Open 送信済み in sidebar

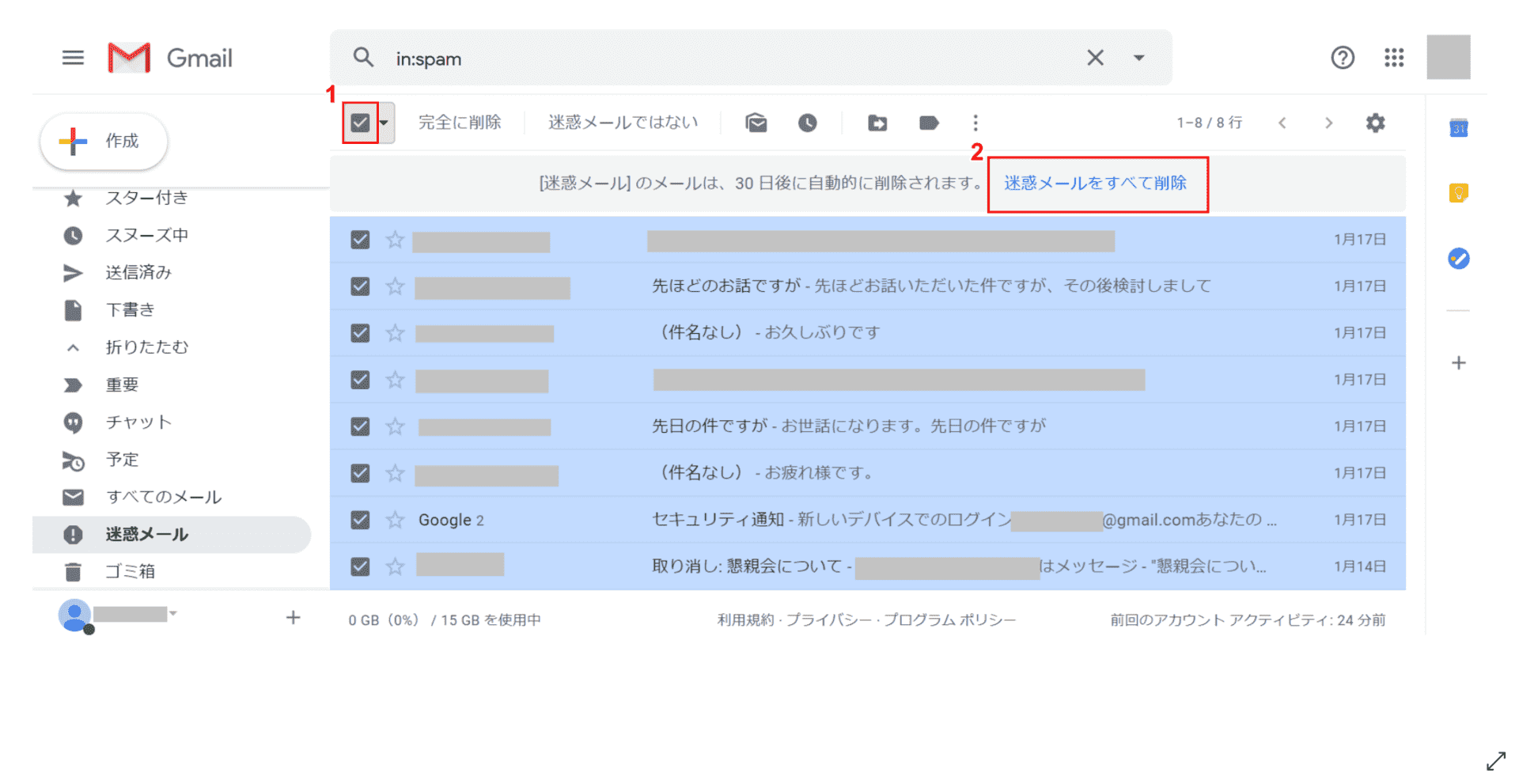pos(138,272)
